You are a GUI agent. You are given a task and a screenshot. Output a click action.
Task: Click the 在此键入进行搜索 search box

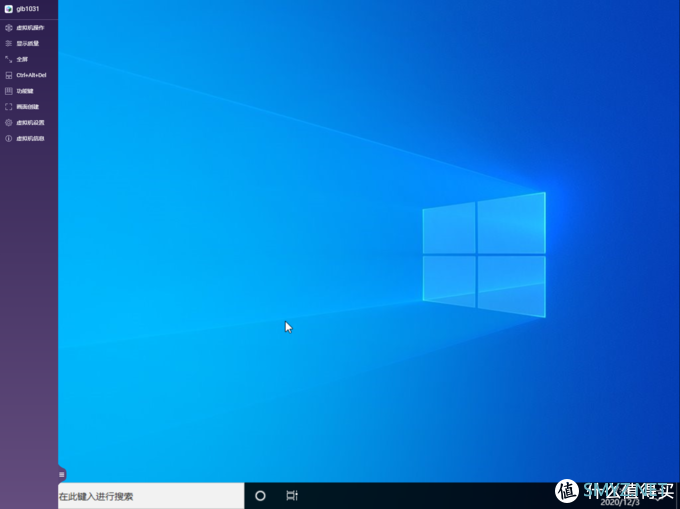coord(151,496)
